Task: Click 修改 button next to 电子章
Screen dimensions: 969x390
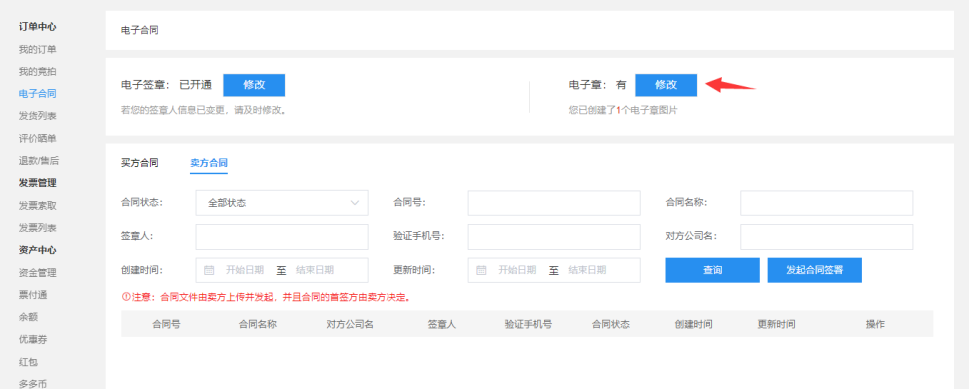Action: 666,85
